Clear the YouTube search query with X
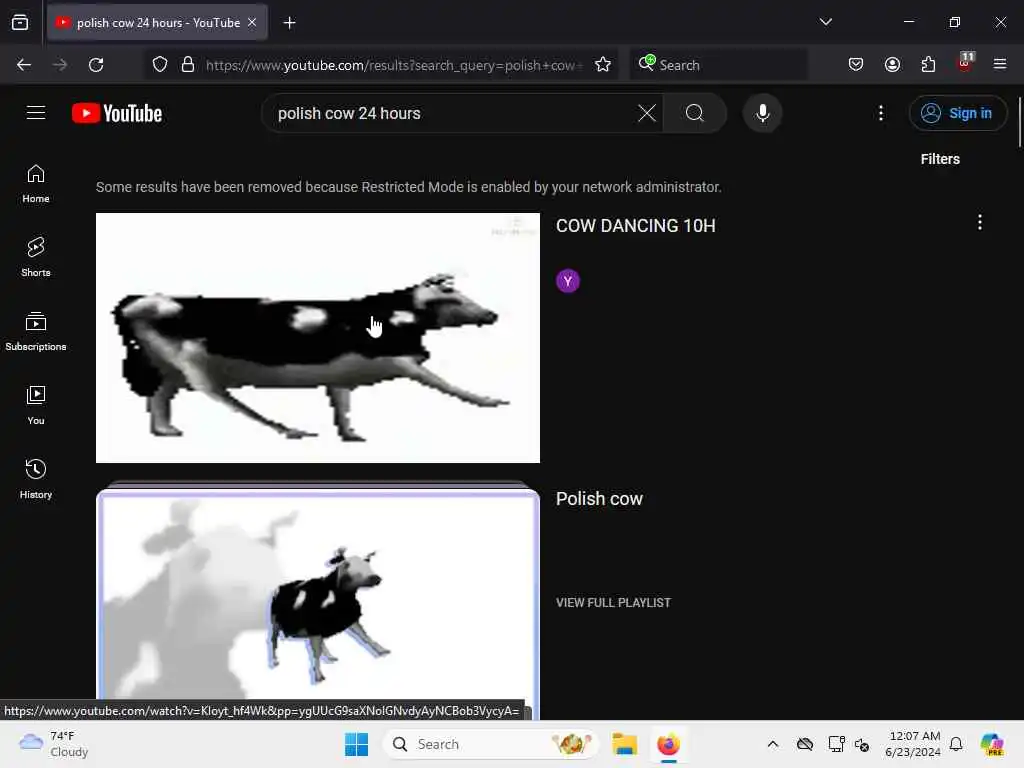Viewport: 1024px width, 768px height. point(647,113)
